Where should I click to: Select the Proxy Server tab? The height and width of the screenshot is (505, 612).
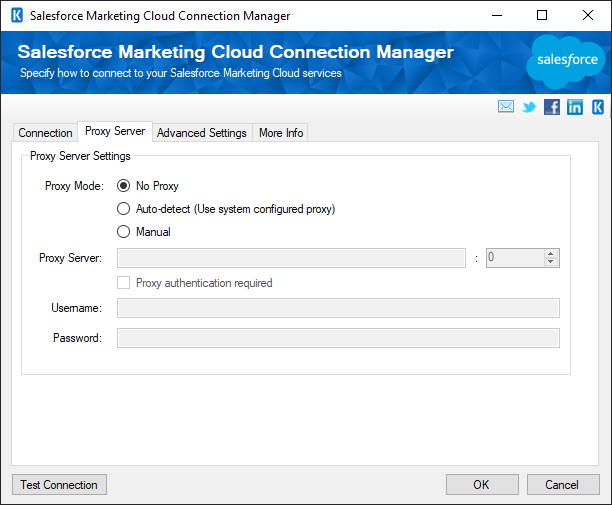[x=115, y=131]
